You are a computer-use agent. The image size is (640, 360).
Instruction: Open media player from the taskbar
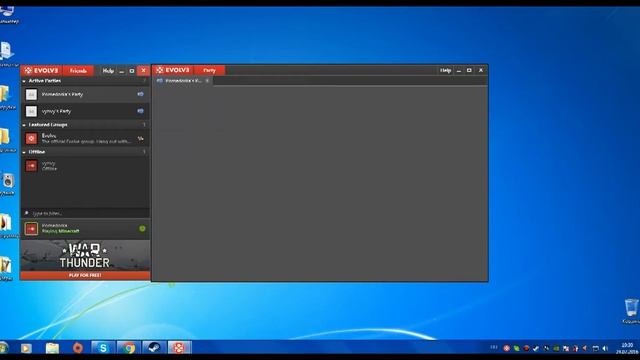26,348
